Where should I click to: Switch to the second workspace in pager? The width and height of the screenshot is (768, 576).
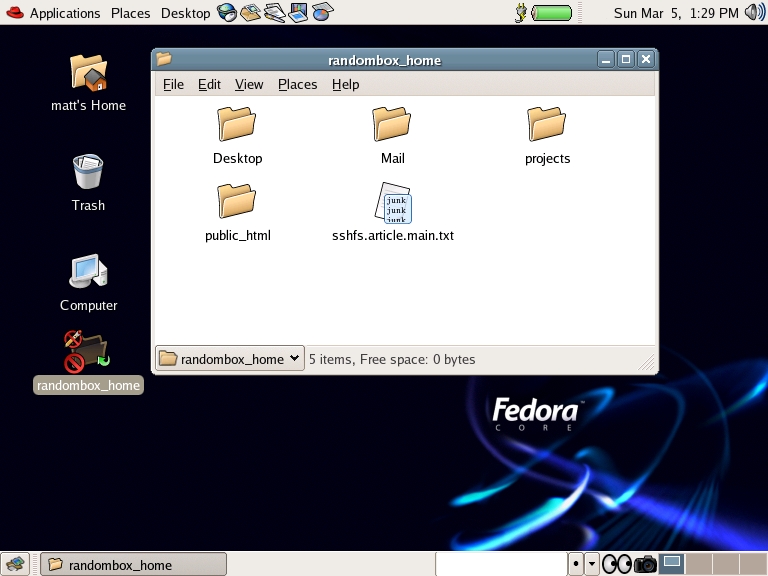coord(698,564)
